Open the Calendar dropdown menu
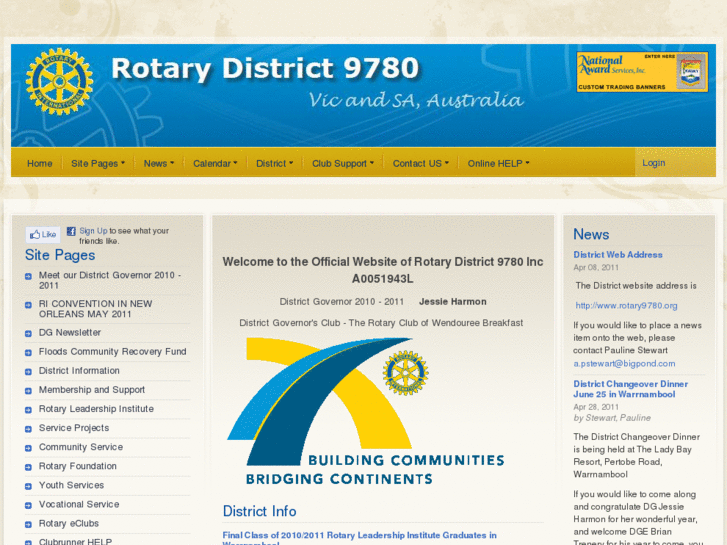The width and height of the screenshot is (727, 545). tap(215, 163)
